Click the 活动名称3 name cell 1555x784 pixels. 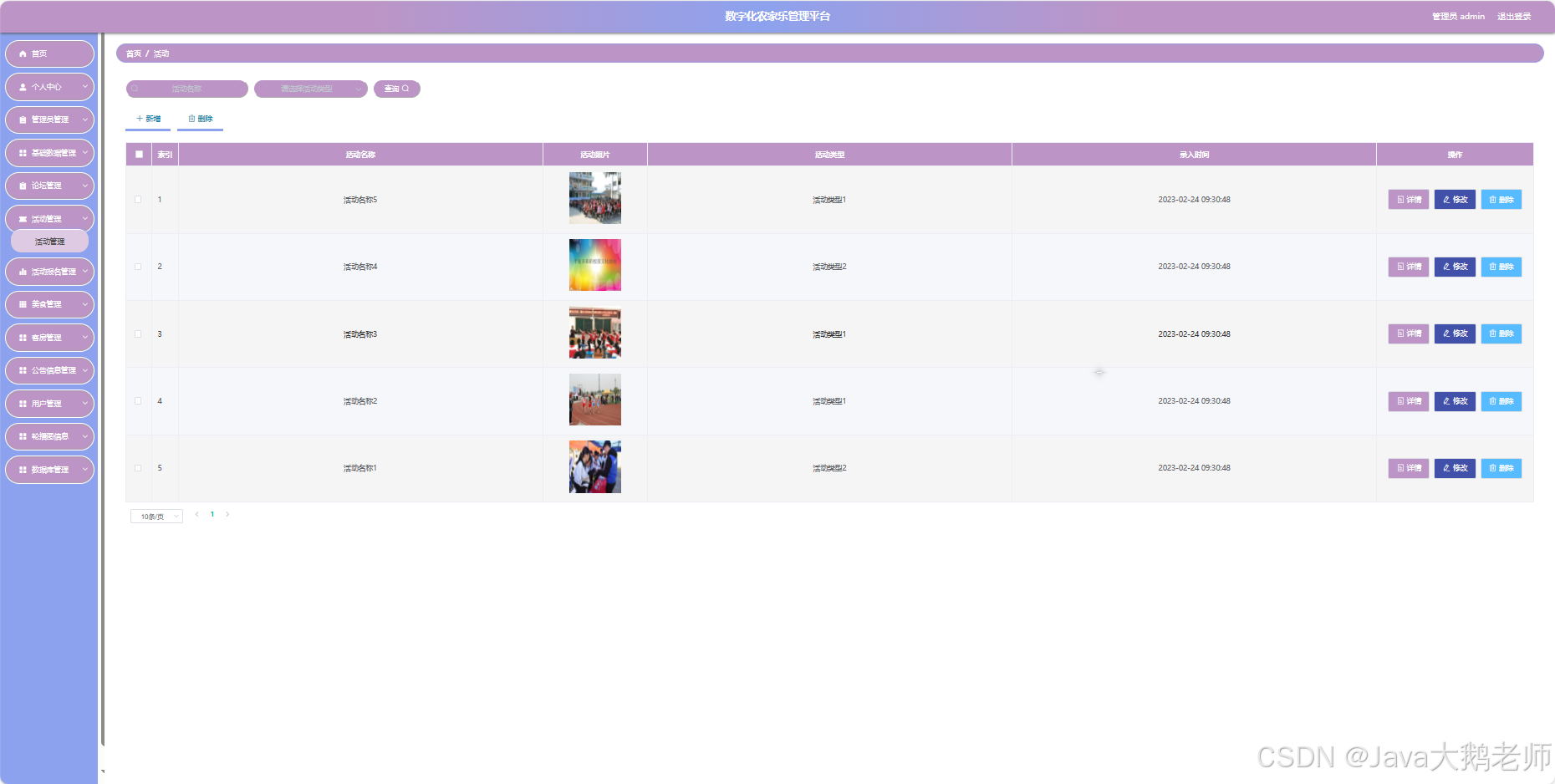pyautogui.click(x=360, y=334)
